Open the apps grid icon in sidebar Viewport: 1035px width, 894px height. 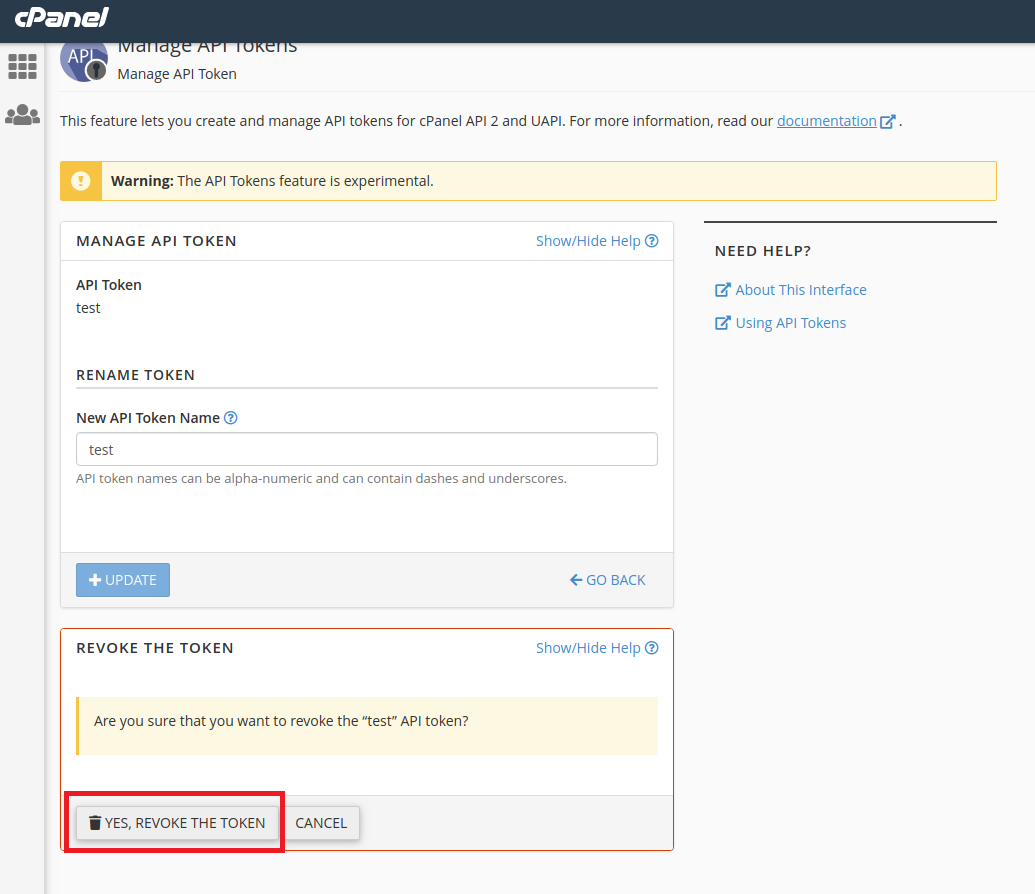[x=22, y=66]
